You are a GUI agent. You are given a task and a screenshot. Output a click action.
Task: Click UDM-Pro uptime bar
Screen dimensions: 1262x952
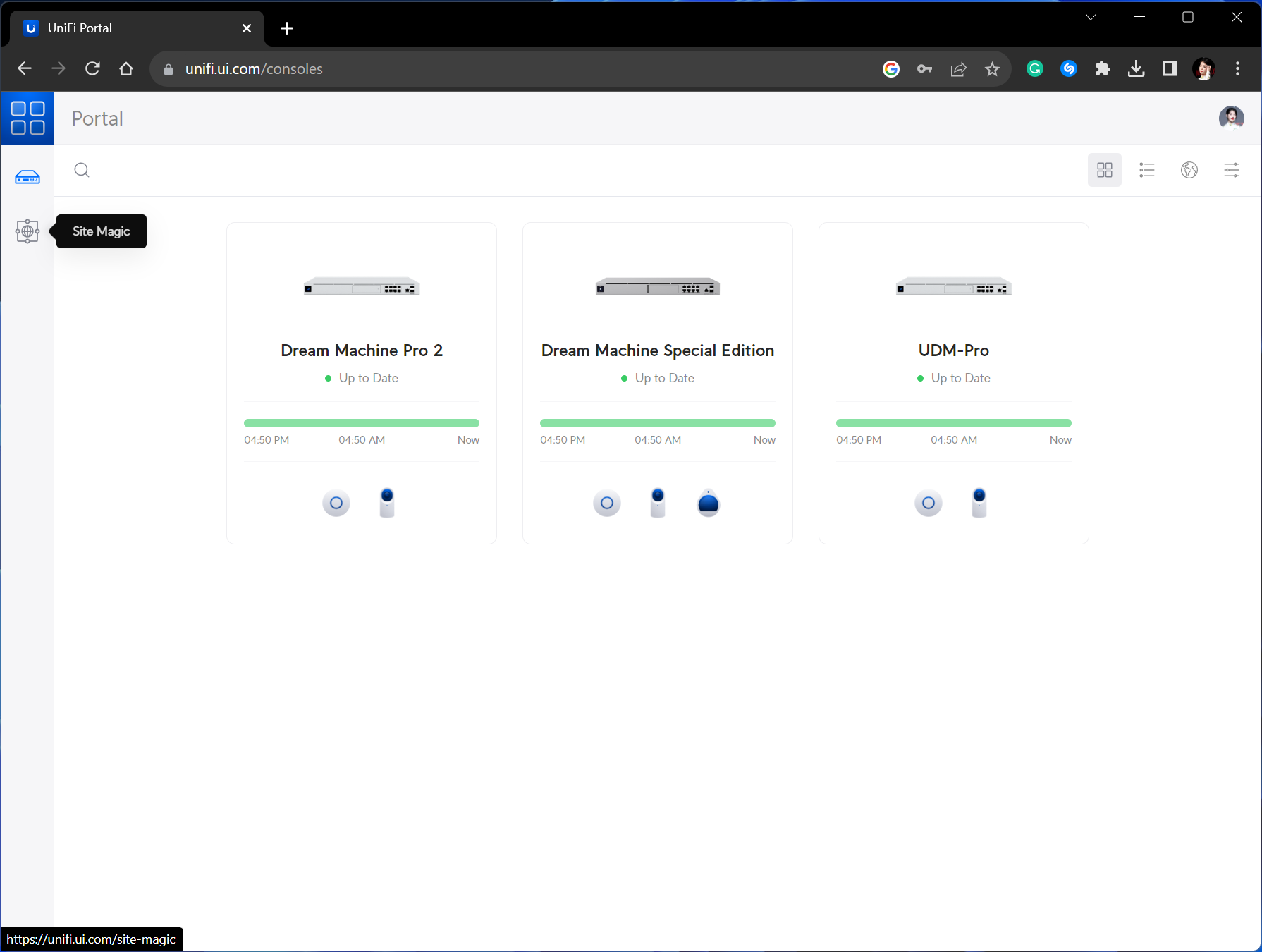pyautogui.click(x=954, y=423)
